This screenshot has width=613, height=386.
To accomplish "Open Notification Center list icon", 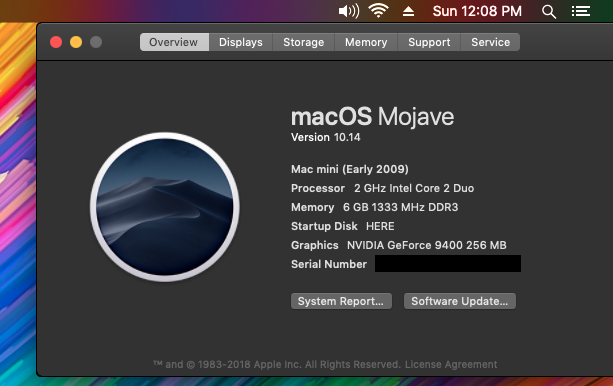I will 581,11.
